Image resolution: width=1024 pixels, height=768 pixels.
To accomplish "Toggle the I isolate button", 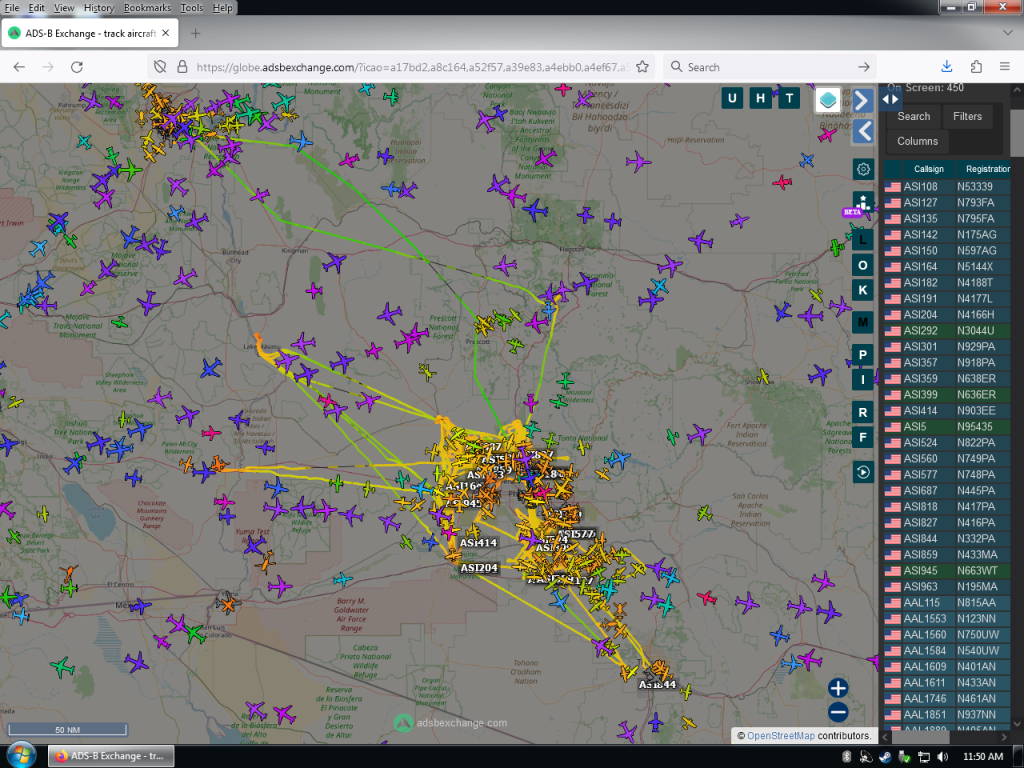I will (x=863, y=379).
